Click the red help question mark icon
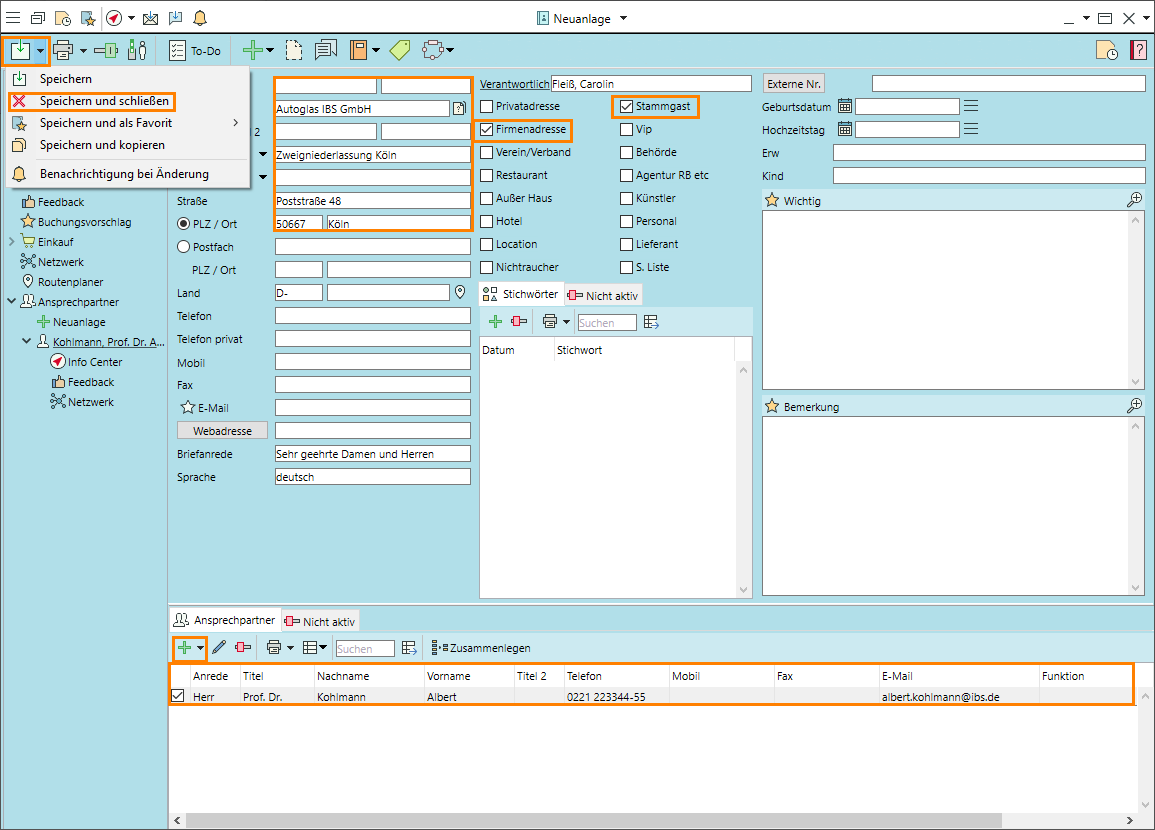The height and width of the screenshot is (830, 1155). click(1138, 50)
